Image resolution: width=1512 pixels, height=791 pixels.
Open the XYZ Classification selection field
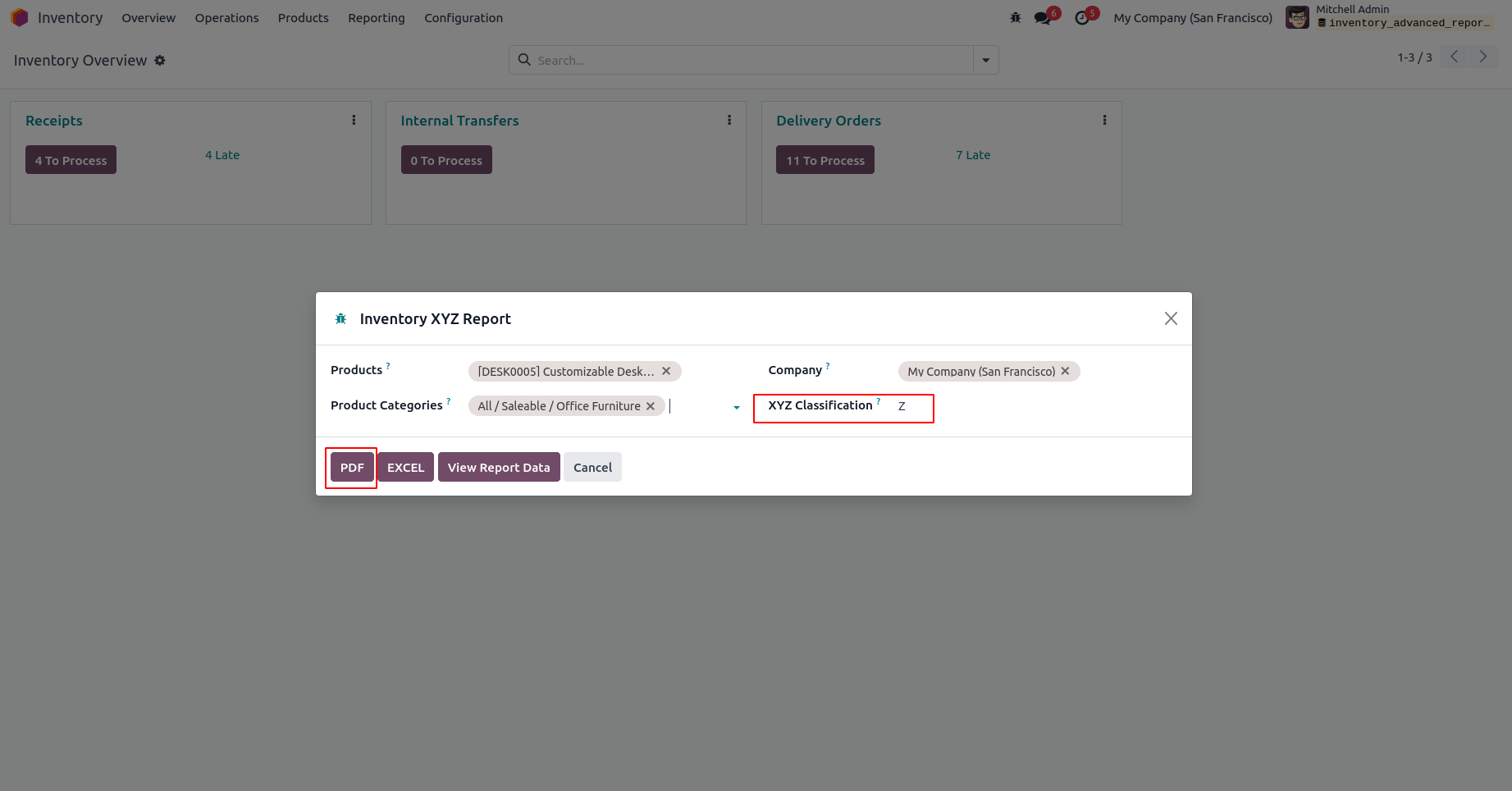click(912, 406)
